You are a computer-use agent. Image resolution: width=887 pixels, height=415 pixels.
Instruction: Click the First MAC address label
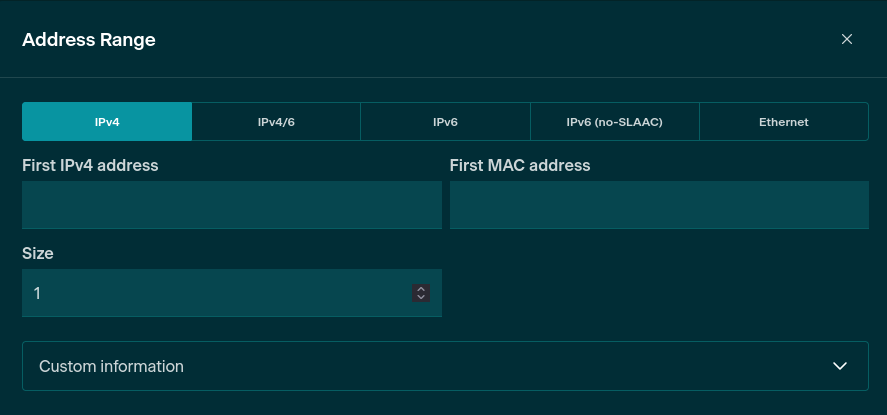[x=520, y=165]
